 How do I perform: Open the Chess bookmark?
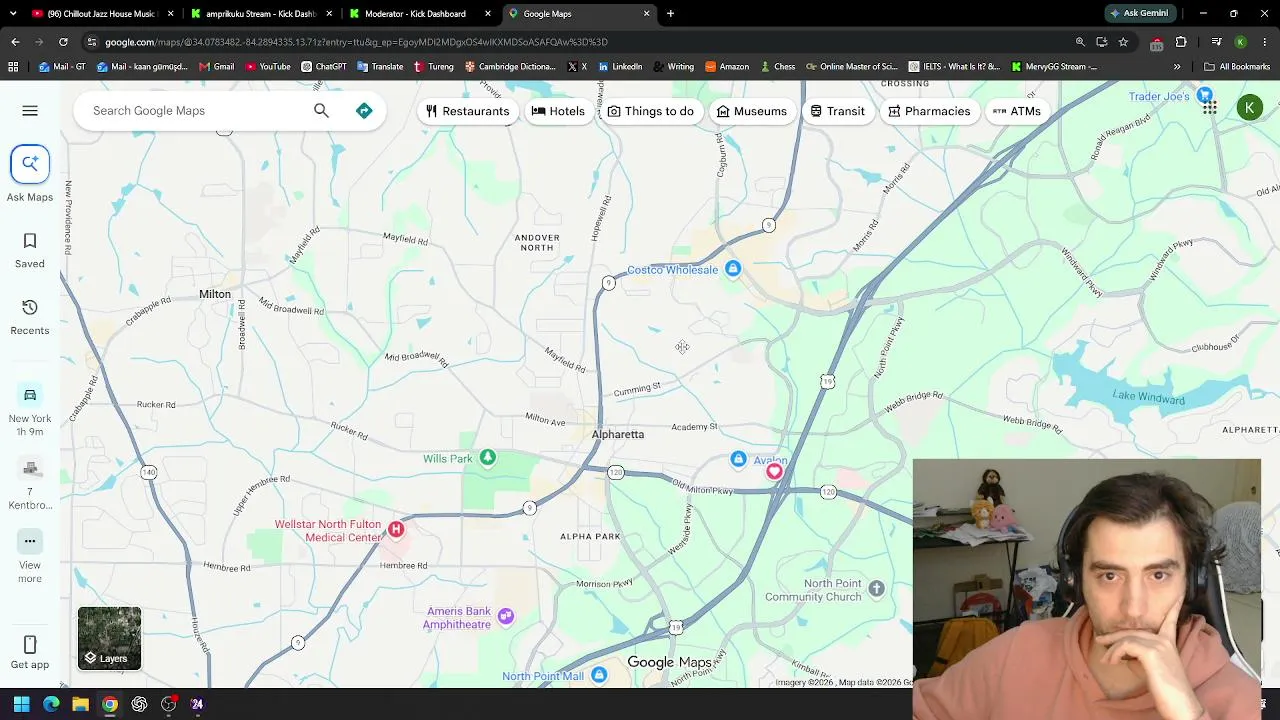pyautogui.click(x=777, y=67)
